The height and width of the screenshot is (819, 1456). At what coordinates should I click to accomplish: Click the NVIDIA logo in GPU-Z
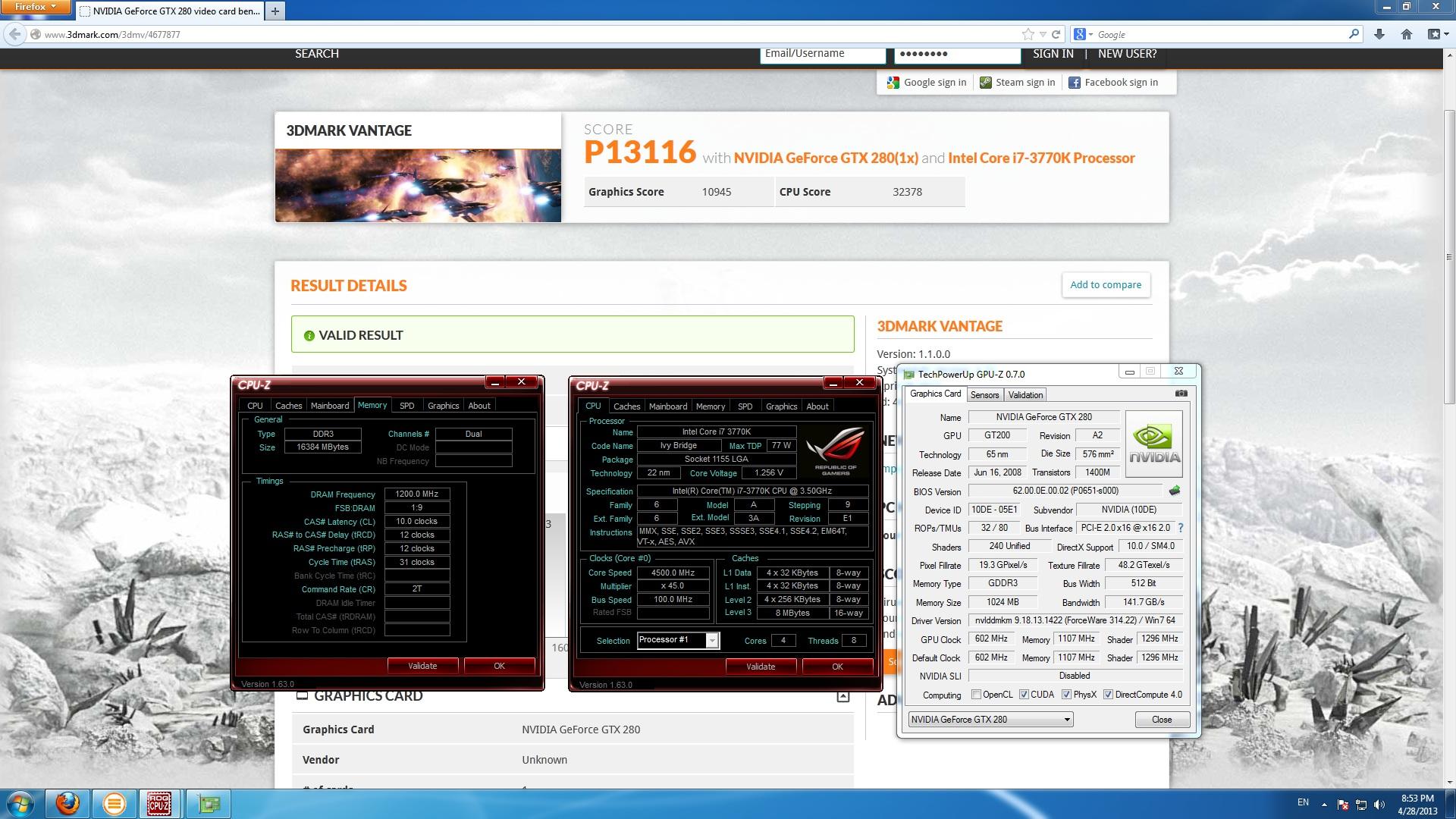tap(1154, 444)
